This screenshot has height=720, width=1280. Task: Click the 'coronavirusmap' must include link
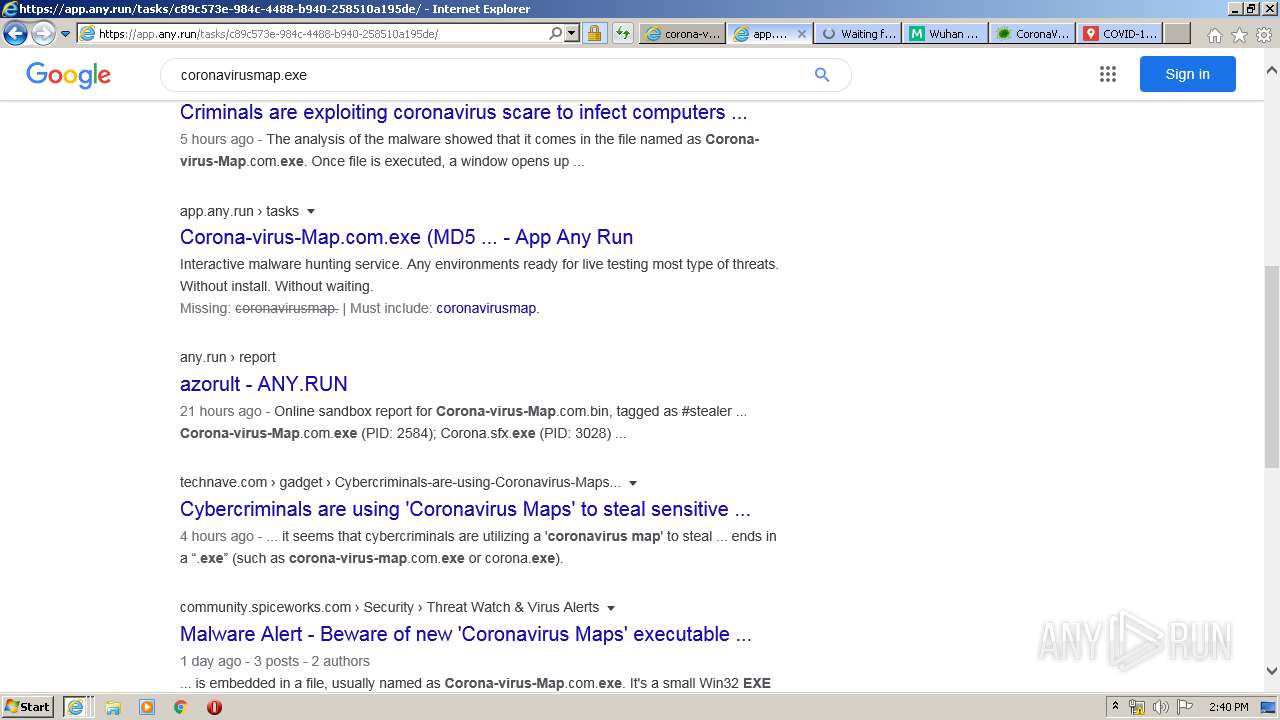click(486, 308)
